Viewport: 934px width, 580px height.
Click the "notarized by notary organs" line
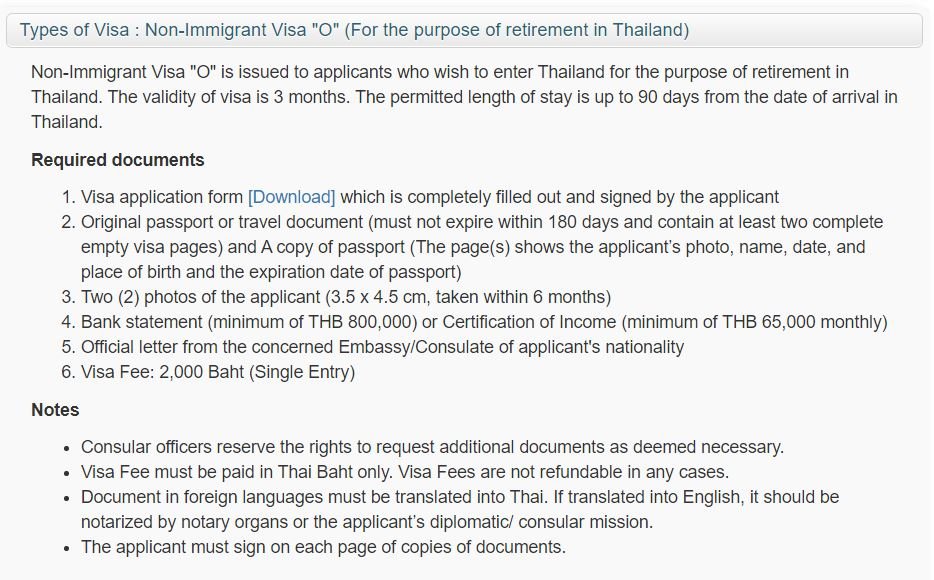coord(367,522)
